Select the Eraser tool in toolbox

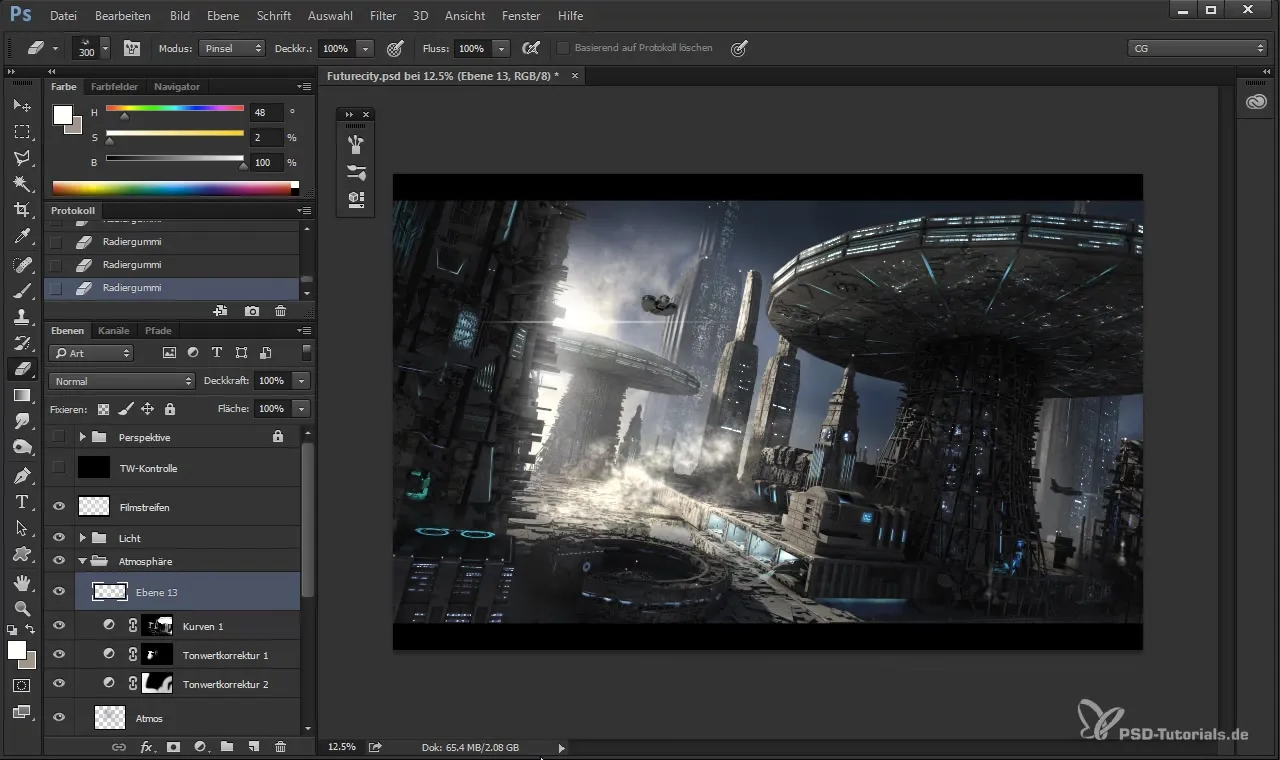pos(21,369)
